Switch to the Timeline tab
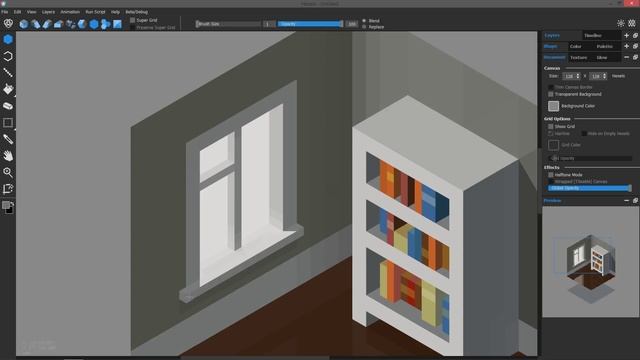640x360 pixels. coord(593,36)
